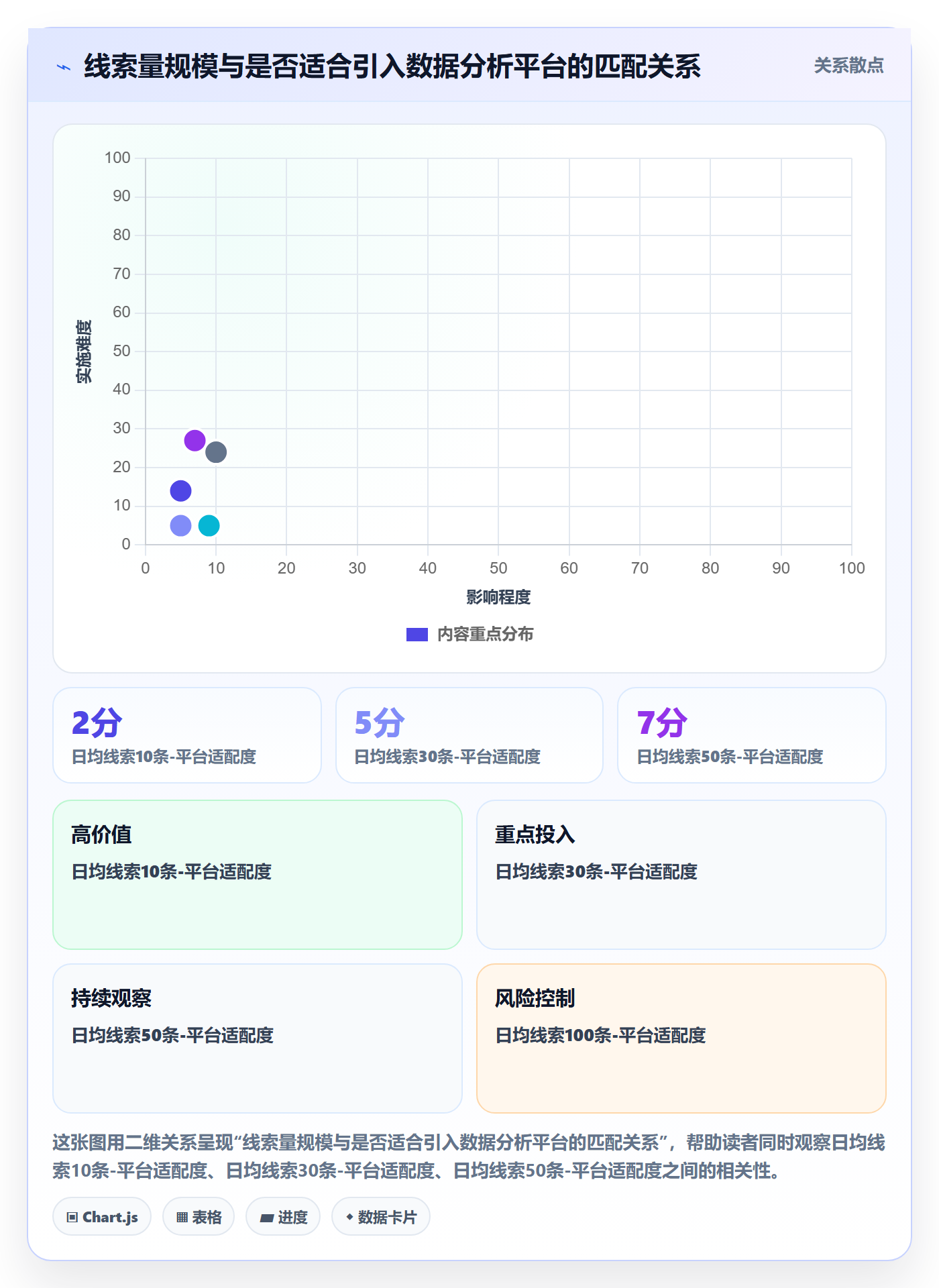Click the square icon in Chart.js chip
The height and width of the screenshot is (1288, 939).
pyautogui.click(x=72, y=1218)
